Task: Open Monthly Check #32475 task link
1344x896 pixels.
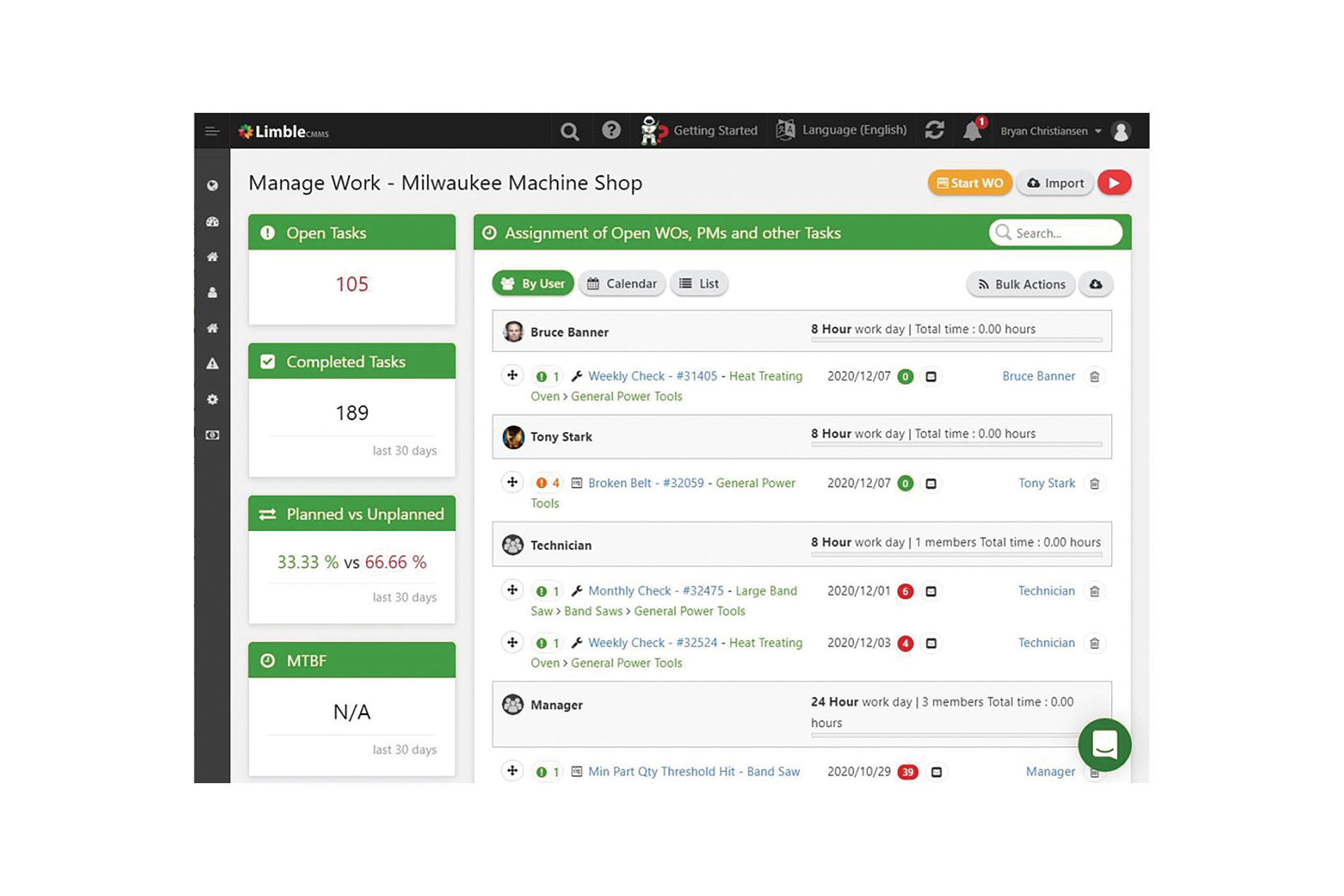Action: pos(656,590)
